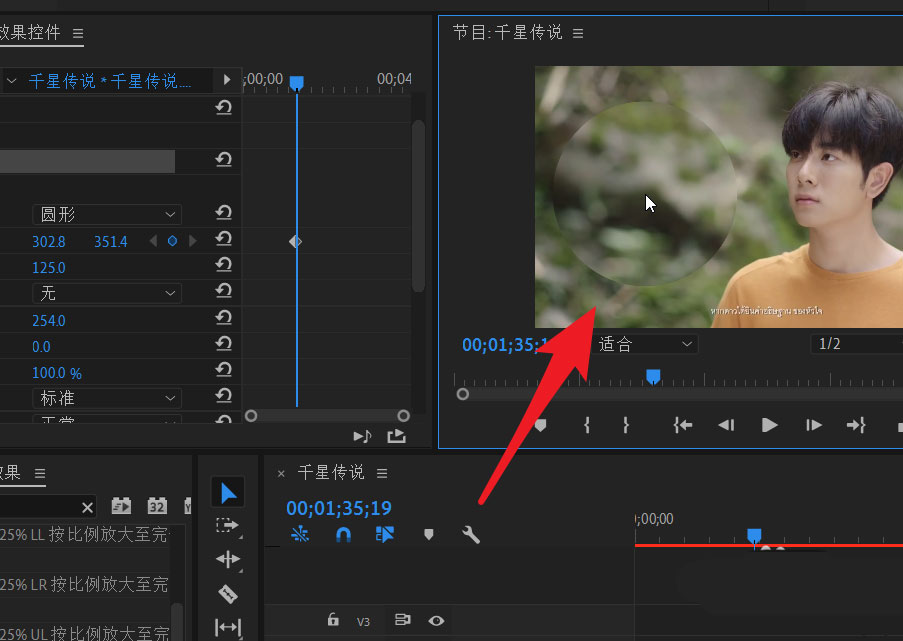Click Go to In point button

tap(683, 425)
